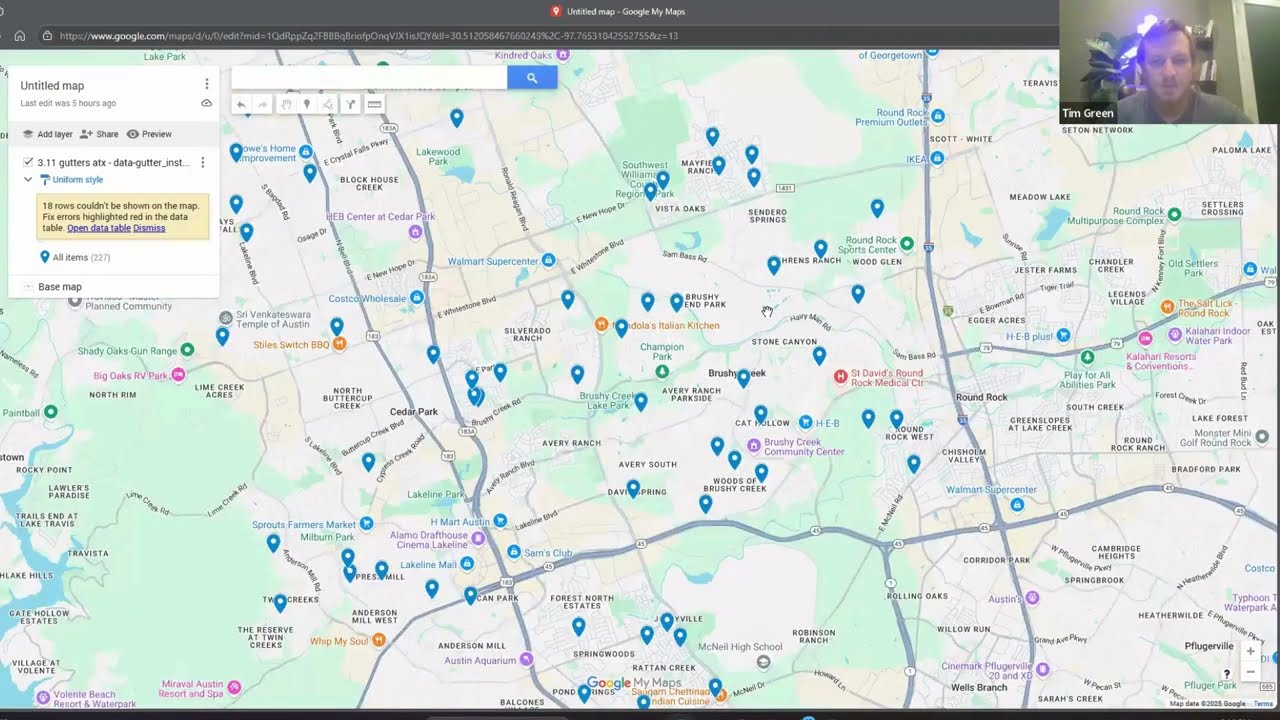The image size is (1280, 720).
Task: Click the Terms link at map corner
Action: coord(1263,704)
